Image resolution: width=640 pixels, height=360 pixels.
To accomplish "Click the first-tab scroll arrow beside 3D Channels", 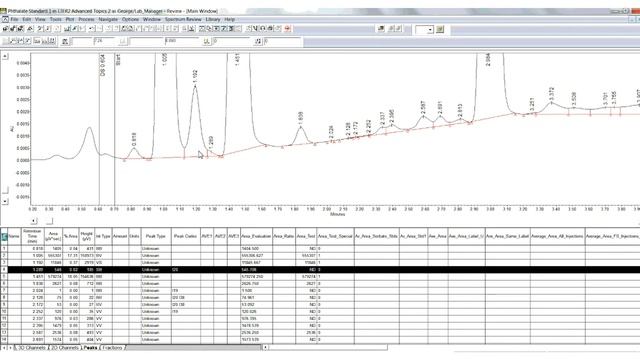I will 4,348.
